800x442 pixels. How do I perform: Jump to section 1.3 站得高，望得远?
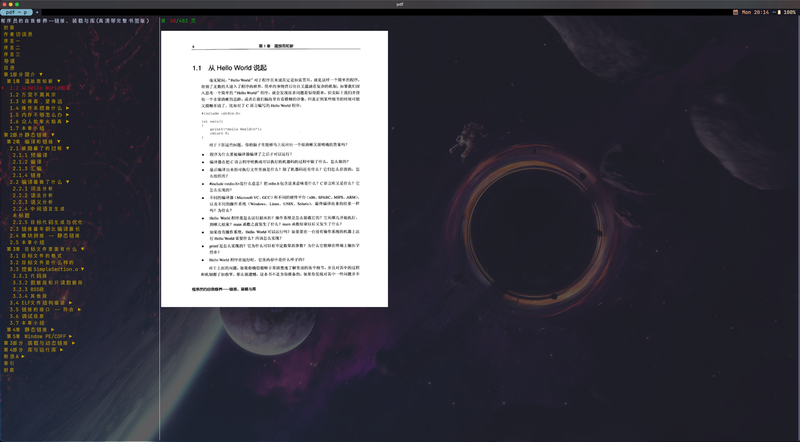click(x=36, y=102)
